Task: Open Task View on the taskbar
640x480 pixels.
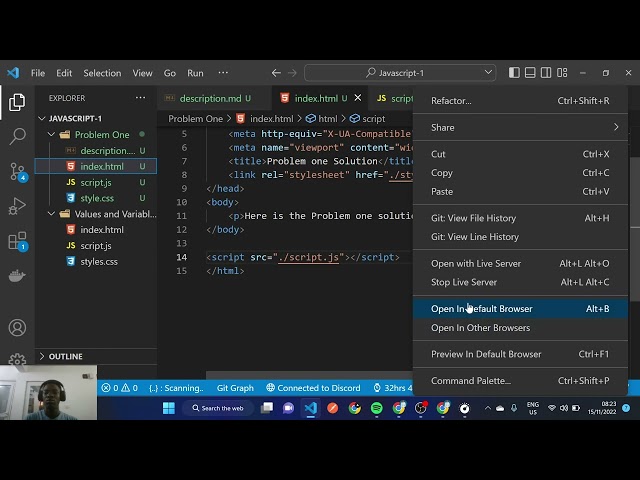Action: click(267, 408)
